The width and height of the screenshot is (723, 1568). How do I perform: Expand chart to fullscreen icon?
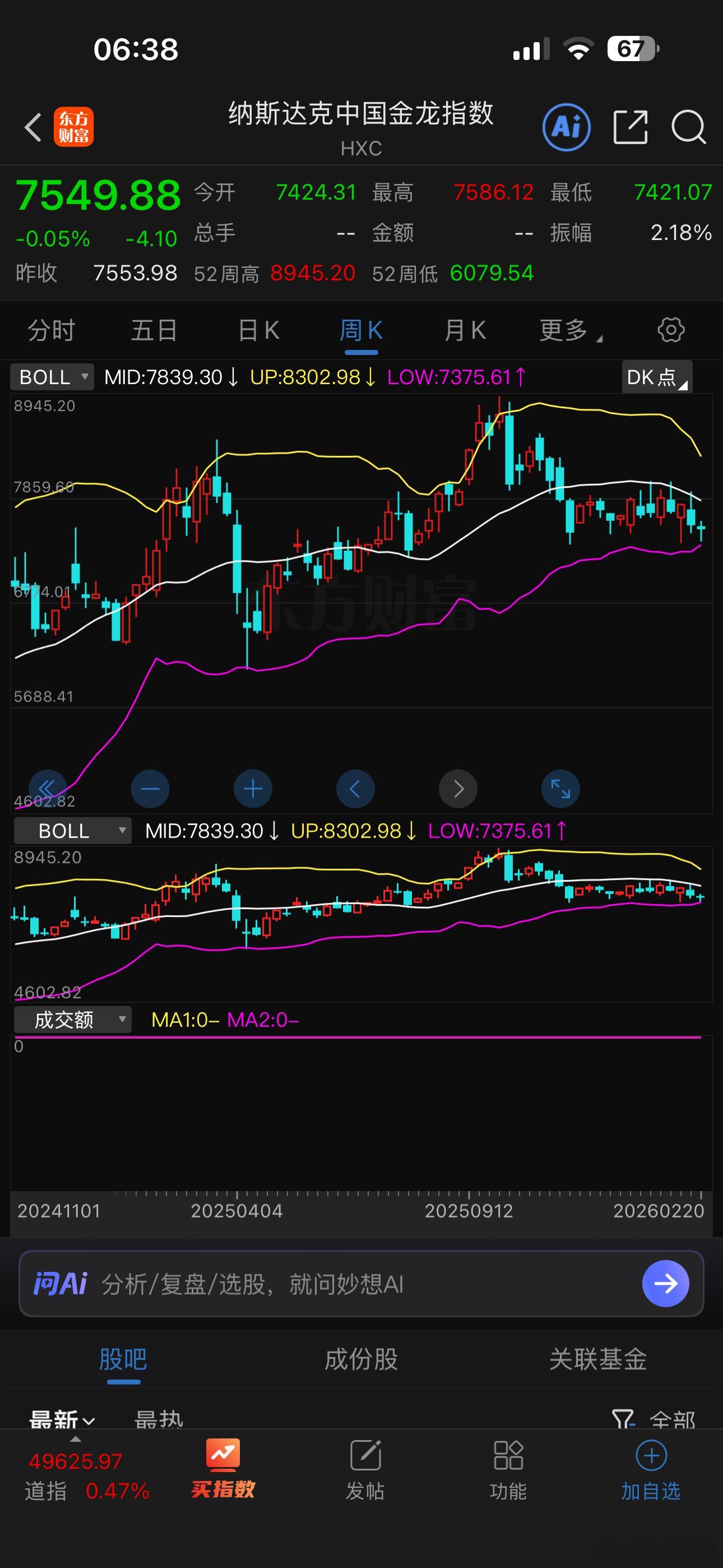coord(560,789)
